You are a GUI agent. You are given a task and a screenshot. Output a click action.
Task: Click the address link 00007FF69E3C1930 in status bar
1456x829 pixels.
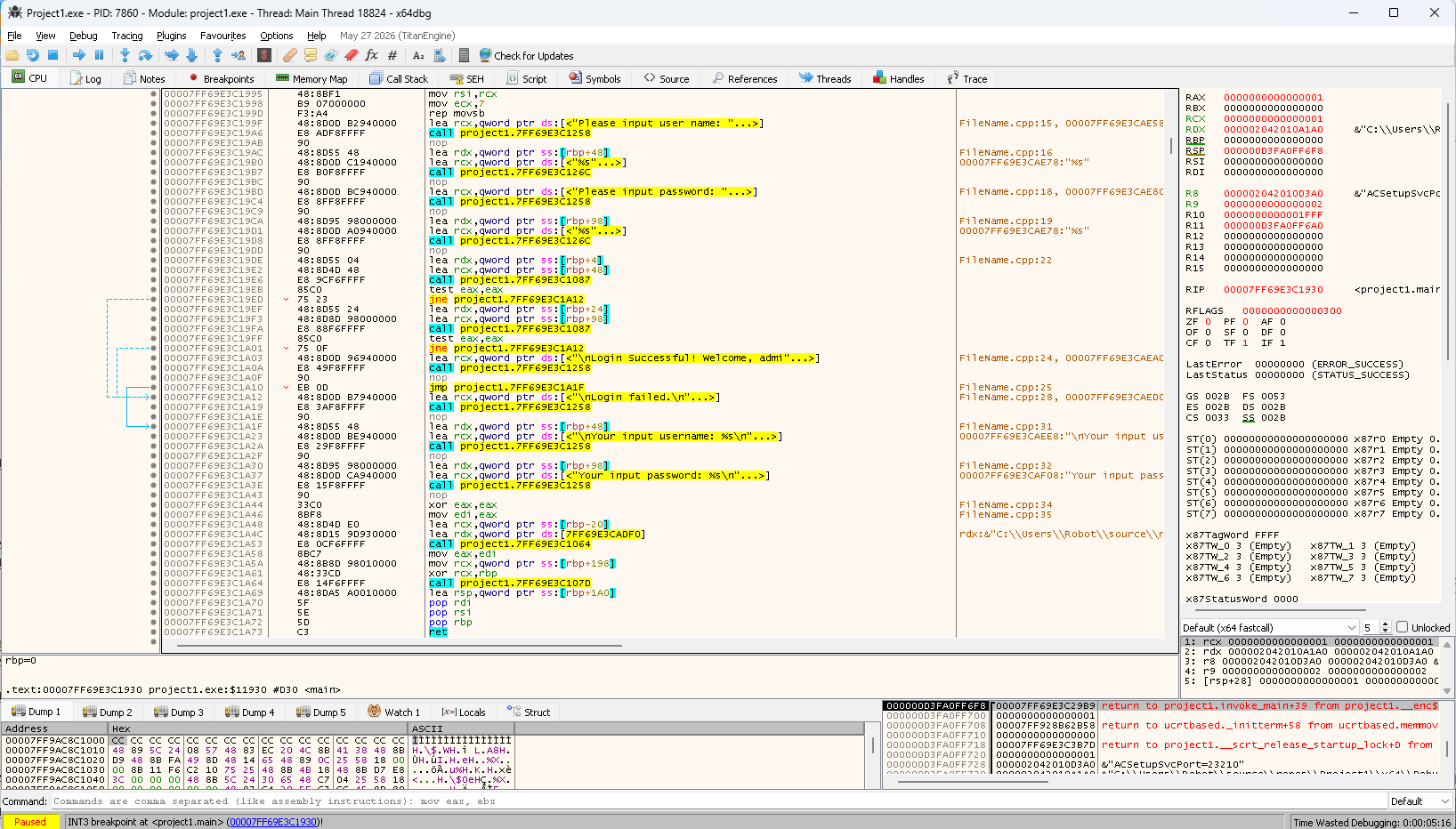(273, 822)
